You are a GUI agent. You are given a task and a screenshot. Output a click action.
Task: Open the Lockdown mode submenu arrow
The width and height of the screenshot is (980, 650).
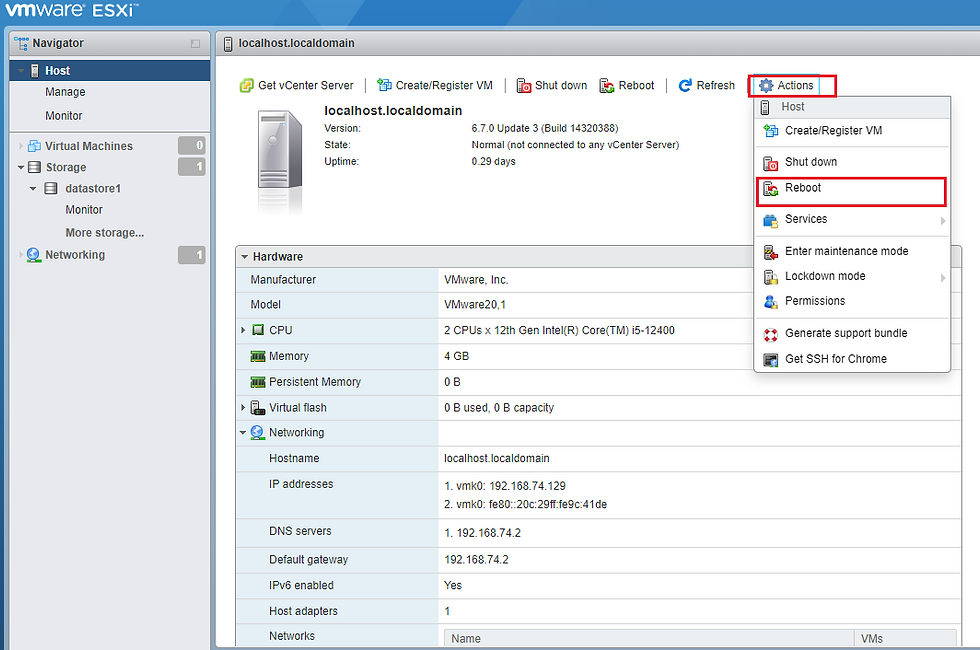point(942,278)
